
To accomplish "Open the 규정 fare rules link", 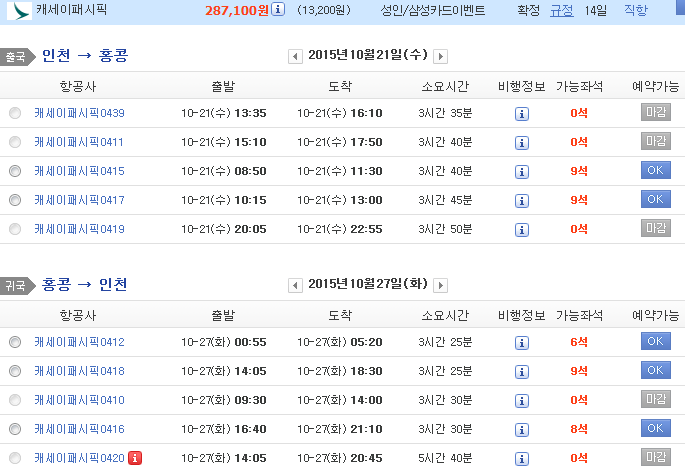I will (x=561, y=10).
